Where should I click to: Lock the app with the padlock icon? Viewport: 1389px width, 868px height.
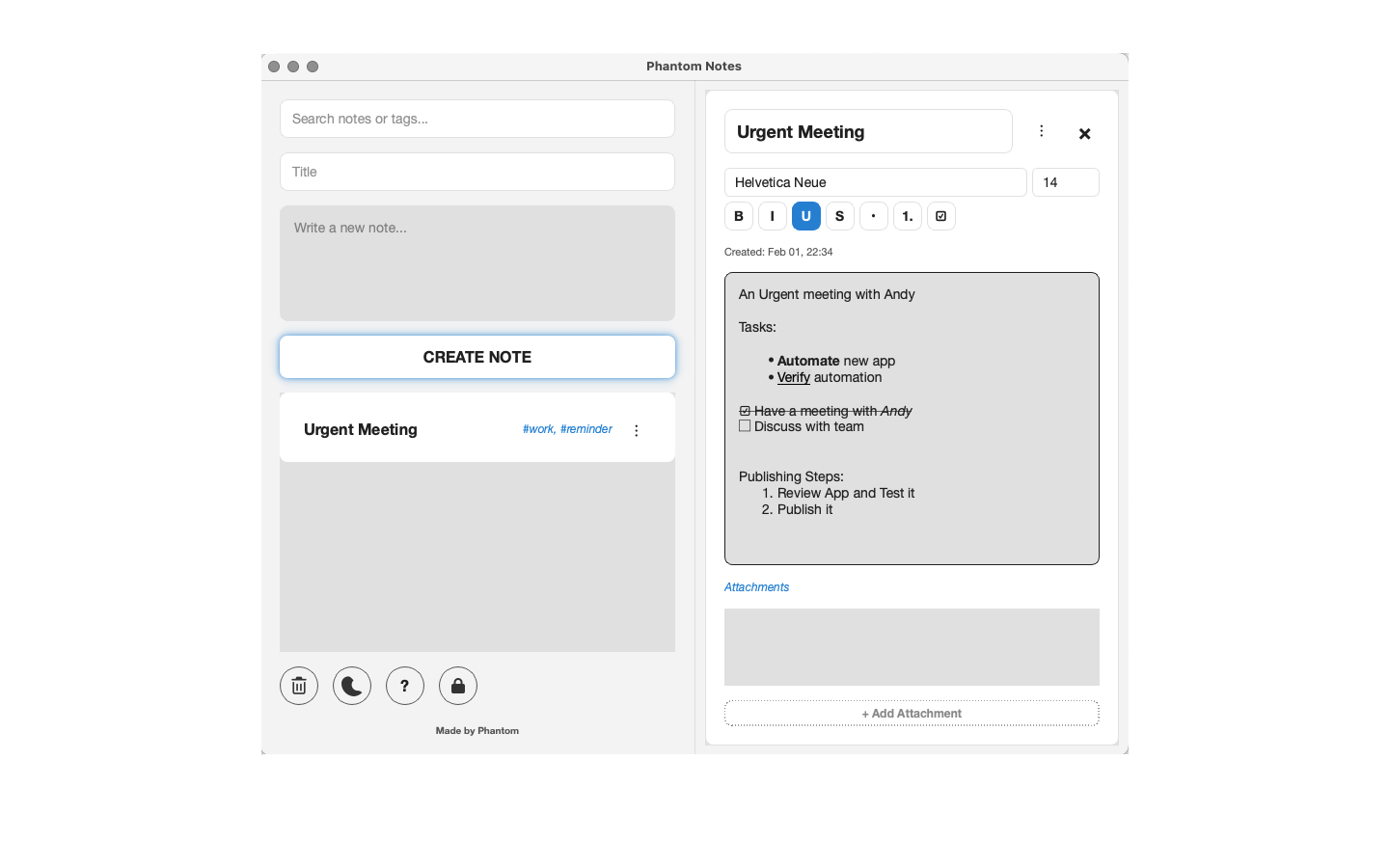pyautogui.click(x=457, y=685)
